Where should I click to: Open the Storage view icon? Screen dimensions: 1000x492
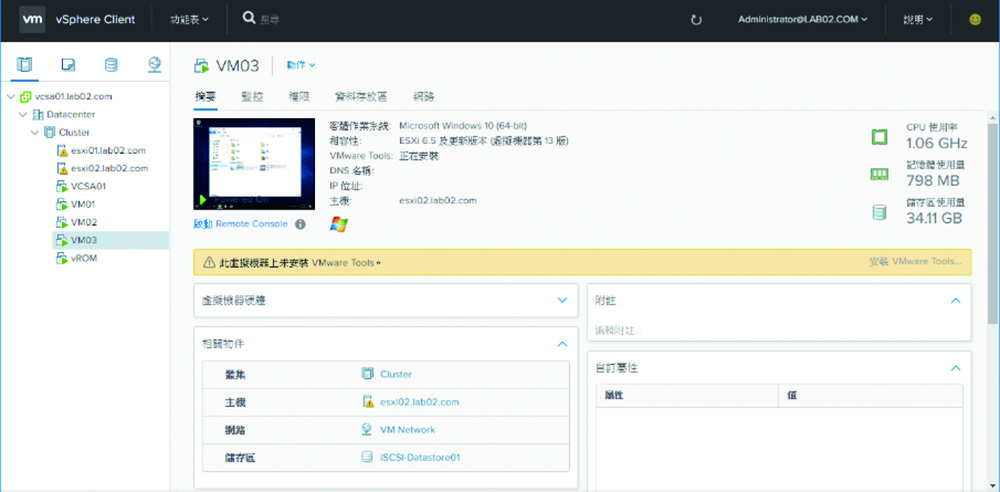111,64
